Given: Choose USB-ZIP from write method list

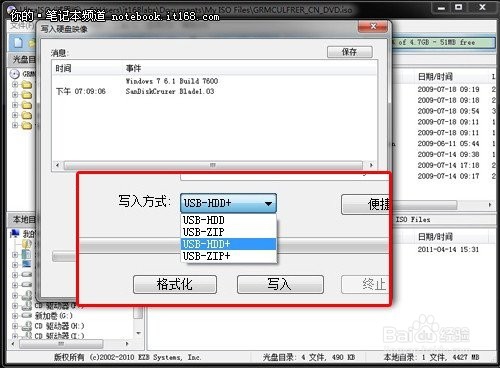Looking at the screenshot, I should pyautogui.click(x=229, y=232).
